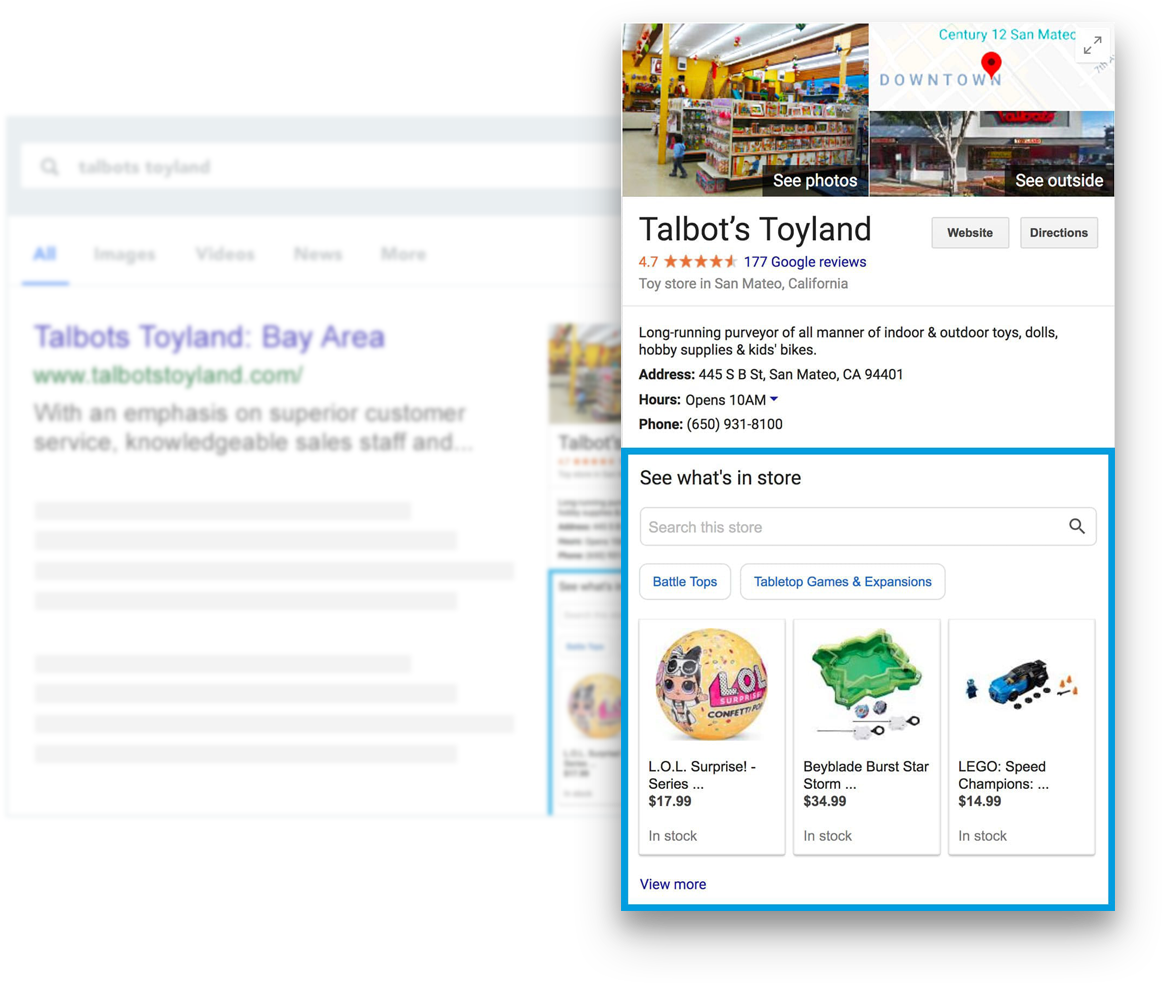Click Toy store in San Mateo, California text
The image size is (1162, 983).
tap(743, 284)
